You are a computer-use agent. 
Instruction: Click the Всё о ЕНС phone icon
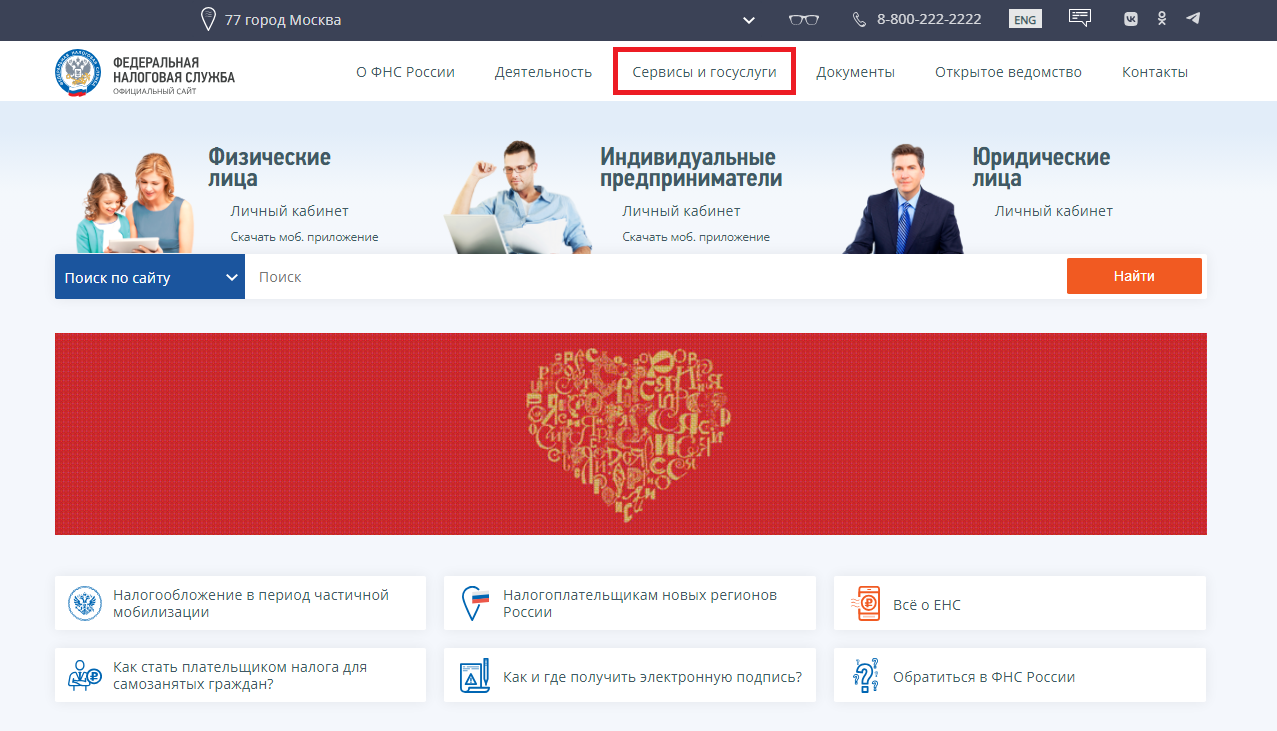coord(866,604)
